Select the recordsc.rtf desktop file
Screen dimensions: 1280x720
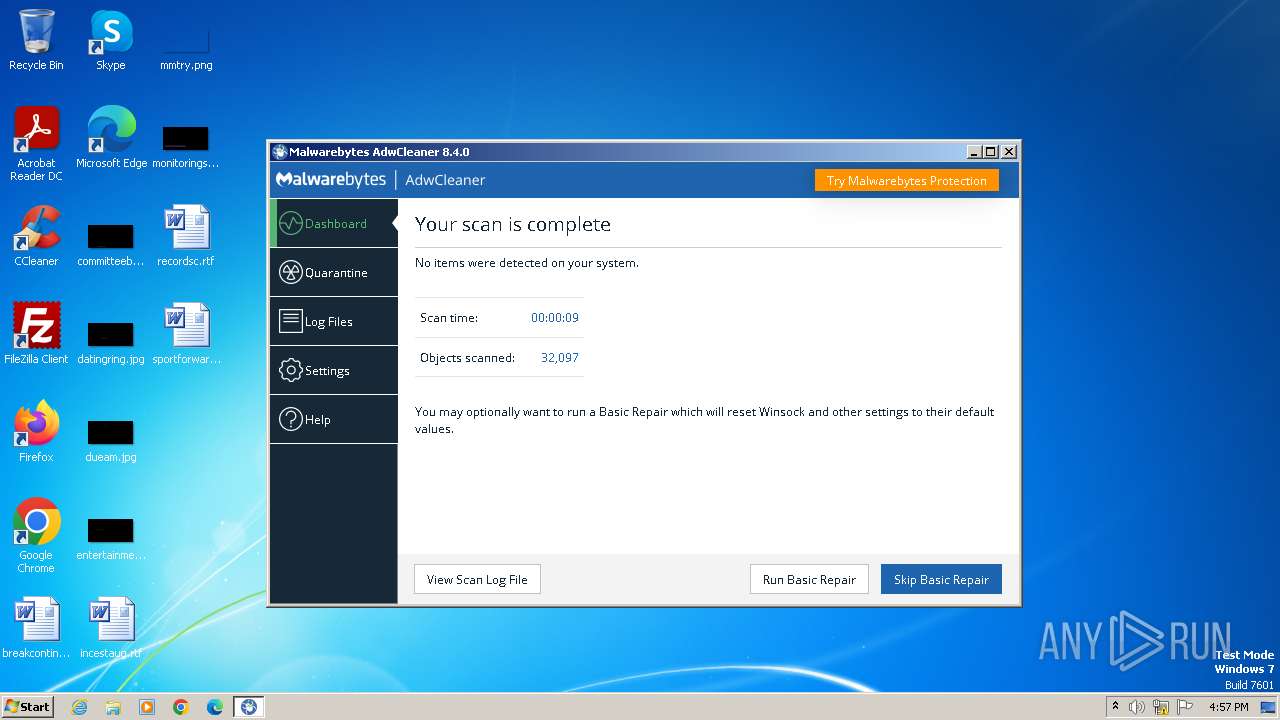pos(186,236)
